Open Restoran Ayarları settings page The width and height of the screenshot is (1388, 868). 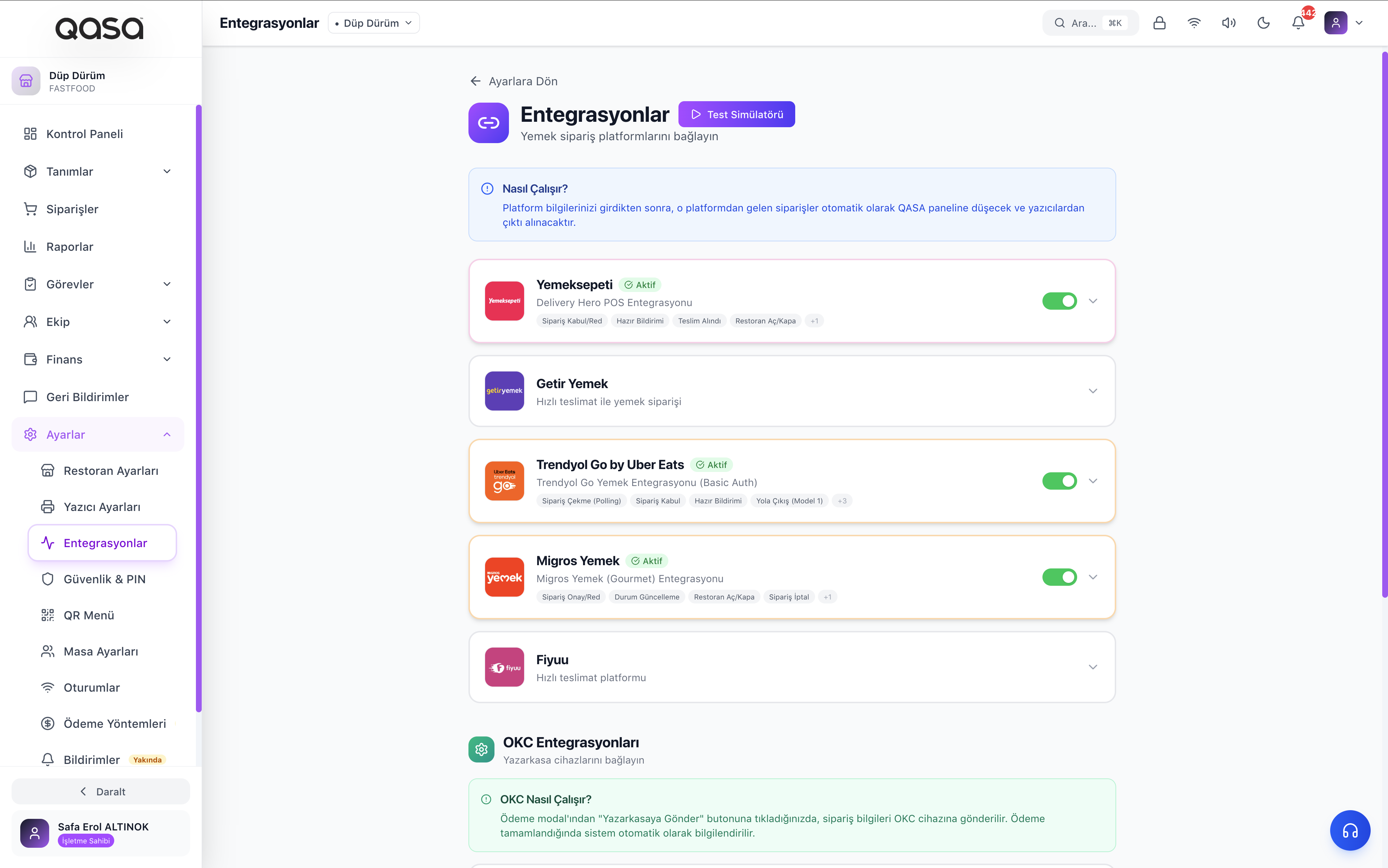(102, 471)
